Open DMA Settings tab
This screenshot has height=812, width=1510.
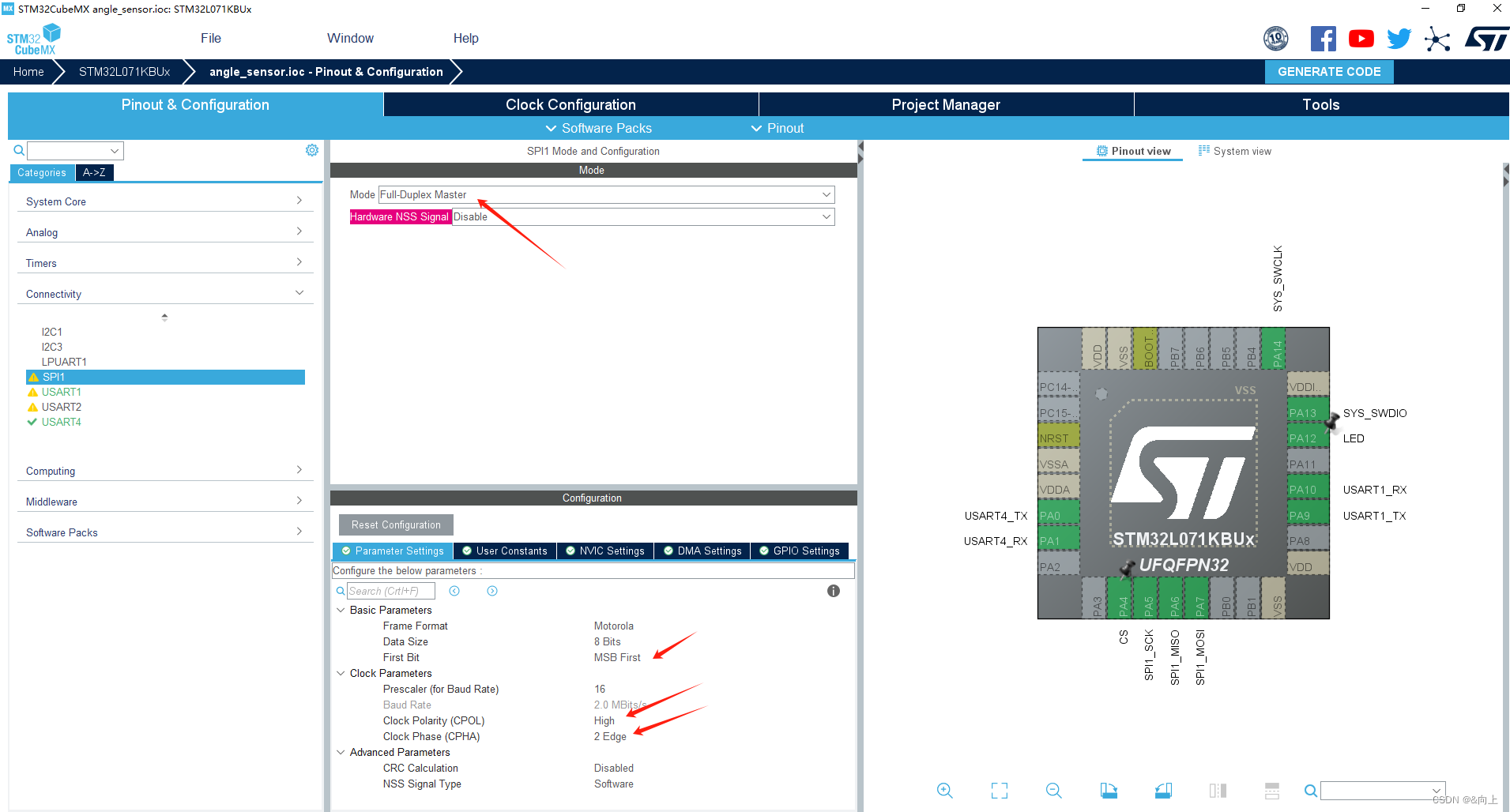click(702, 551)
